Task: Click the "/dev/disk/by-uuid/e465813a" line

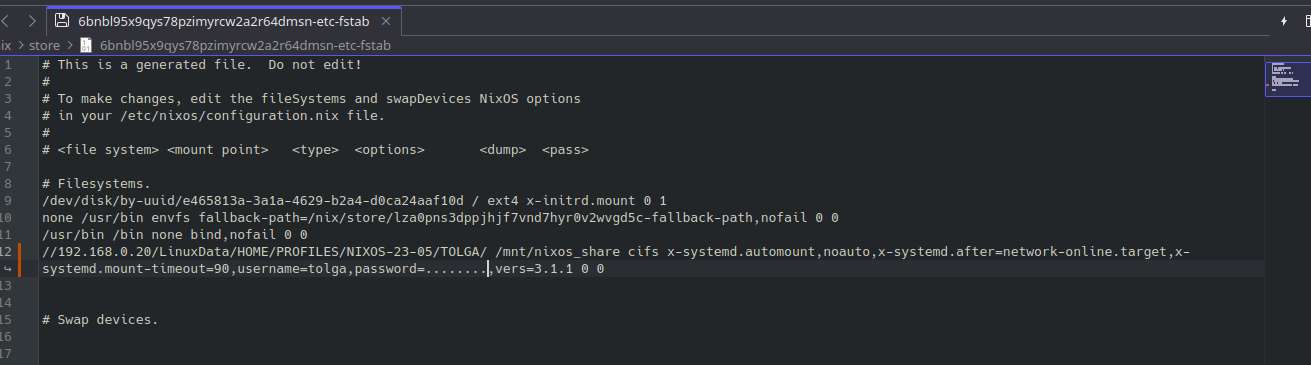Action: (354, 200)
